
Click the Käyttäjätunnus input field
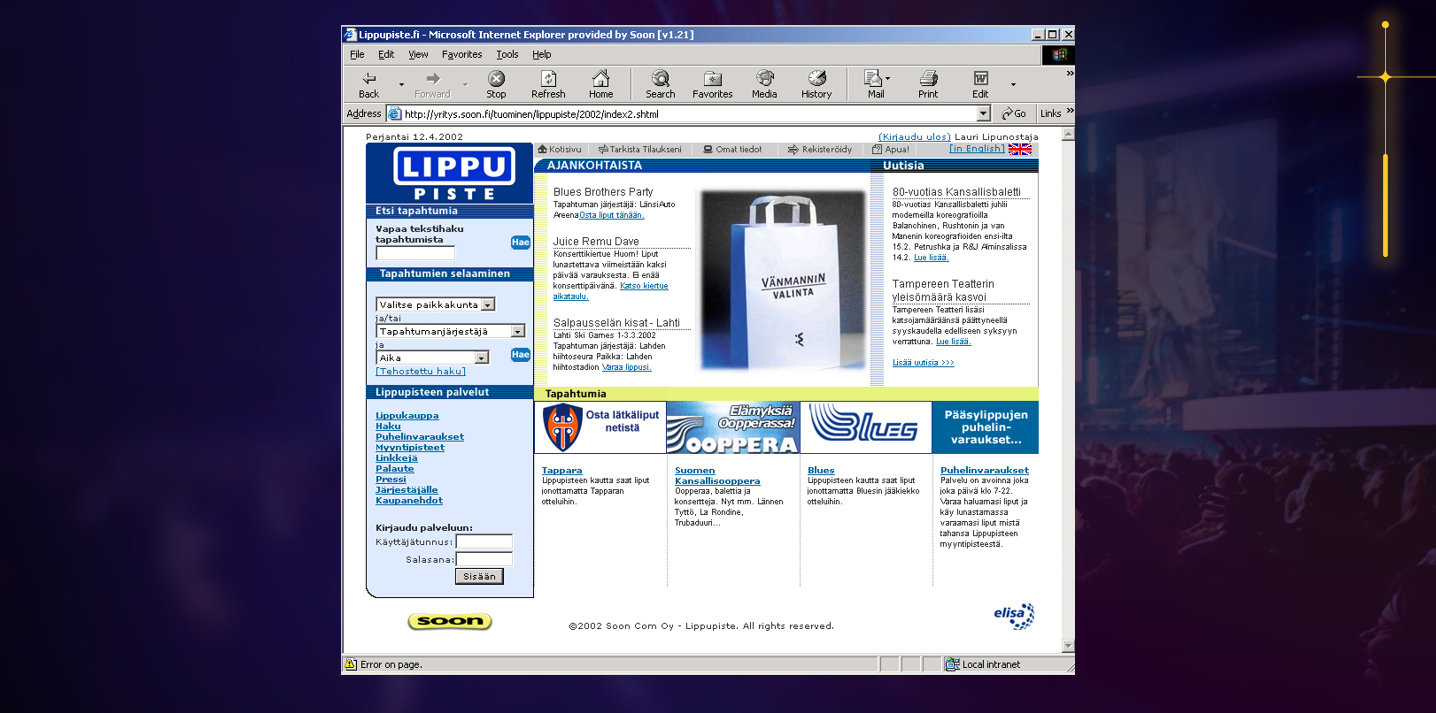click(484, 542)
